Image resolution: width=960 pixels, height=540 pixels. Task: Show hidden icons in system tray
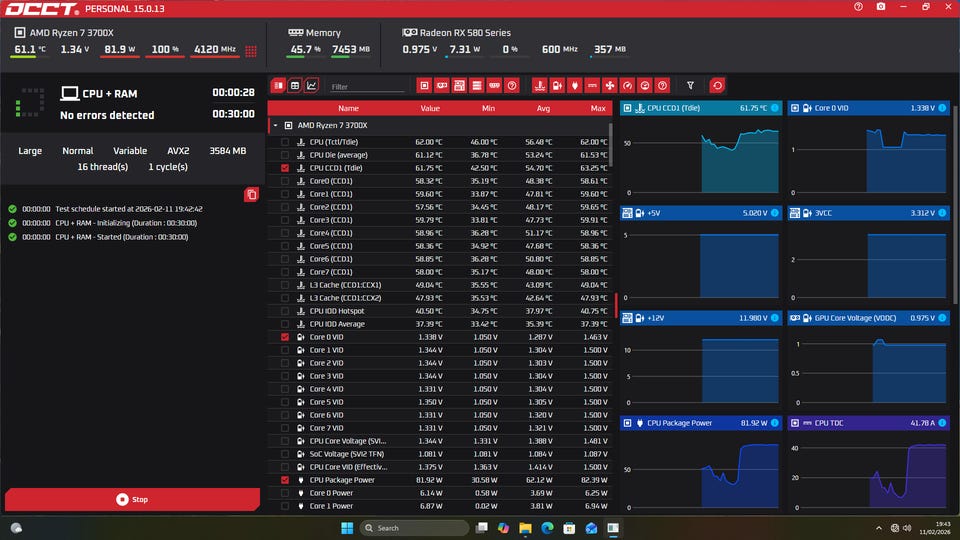click(879, 528)
